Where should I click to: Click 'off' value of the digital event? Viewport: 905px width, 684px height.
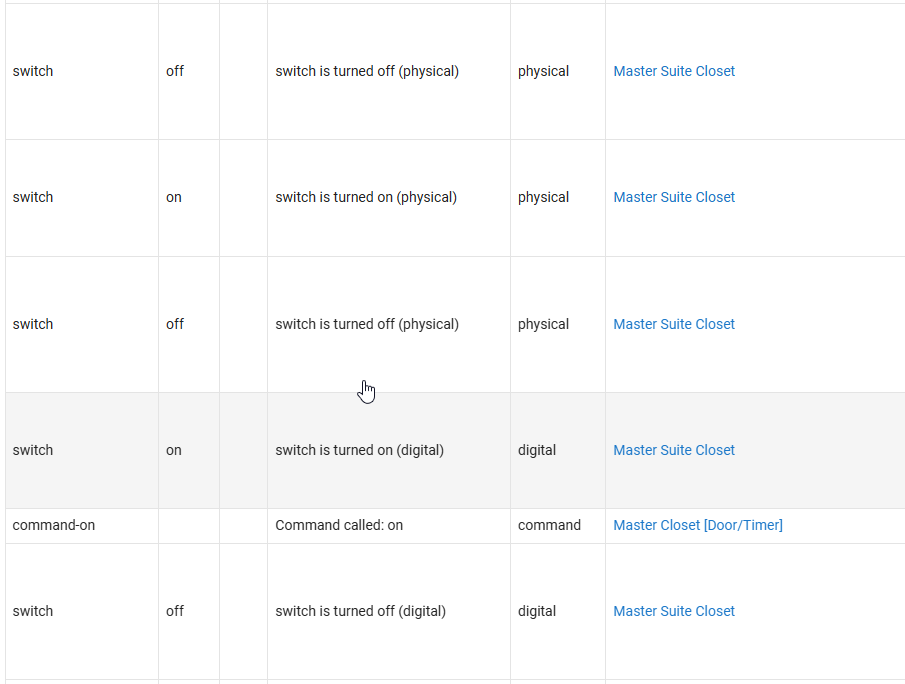click(175, 611)
